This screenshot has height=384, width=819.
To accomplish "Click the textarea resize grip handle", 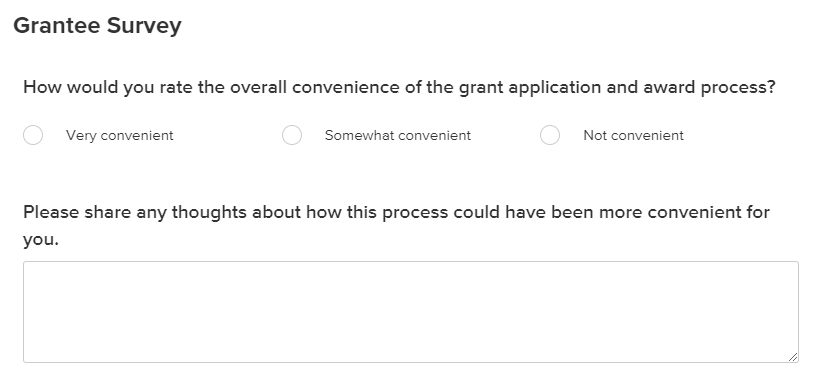I will 793,357.
